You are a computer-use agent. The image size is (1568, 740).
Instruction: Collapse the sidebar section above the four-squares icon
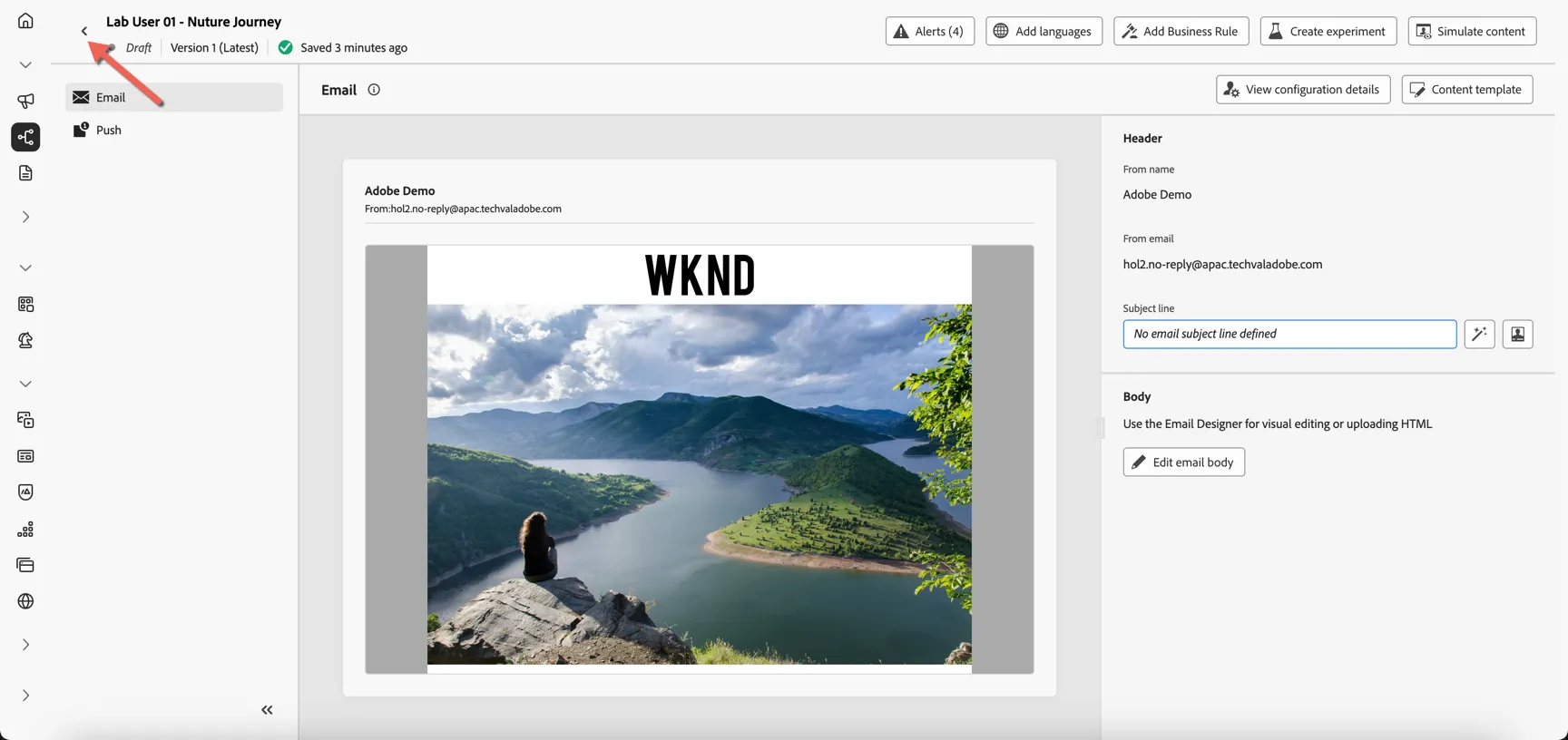25,268
